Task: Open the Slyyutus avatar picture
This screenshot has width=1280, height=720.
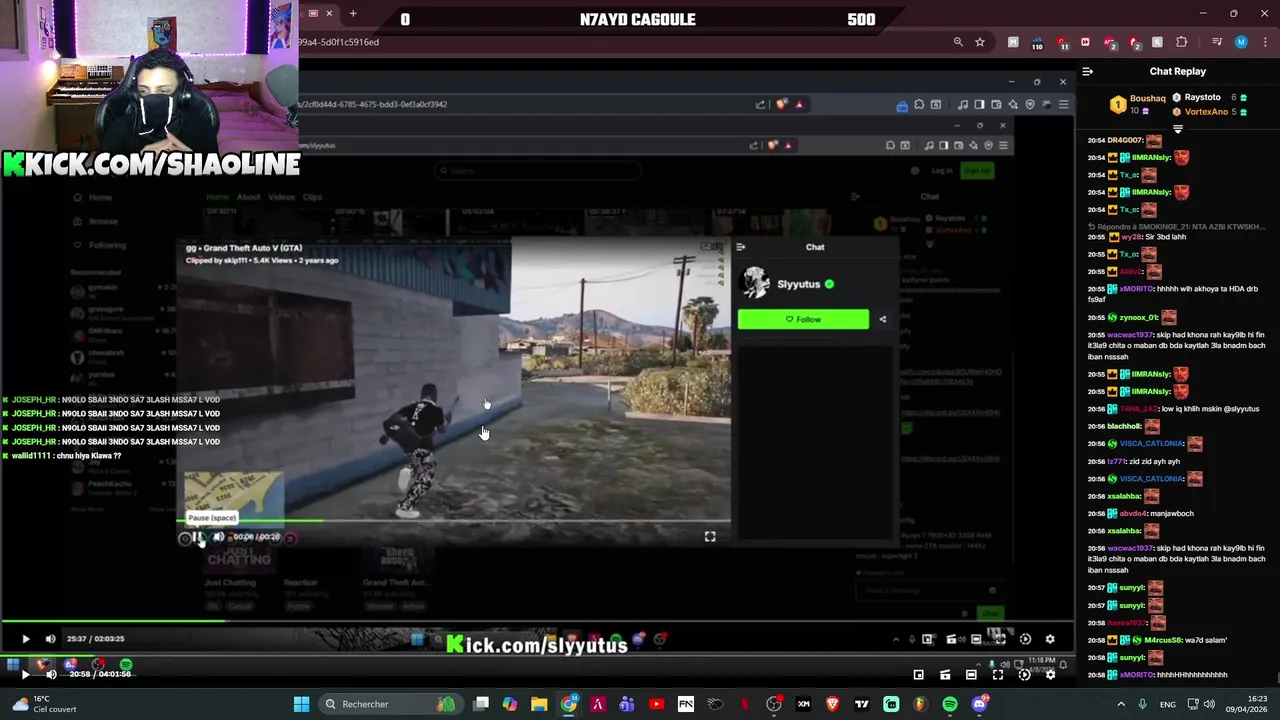Action: (756, 284)
